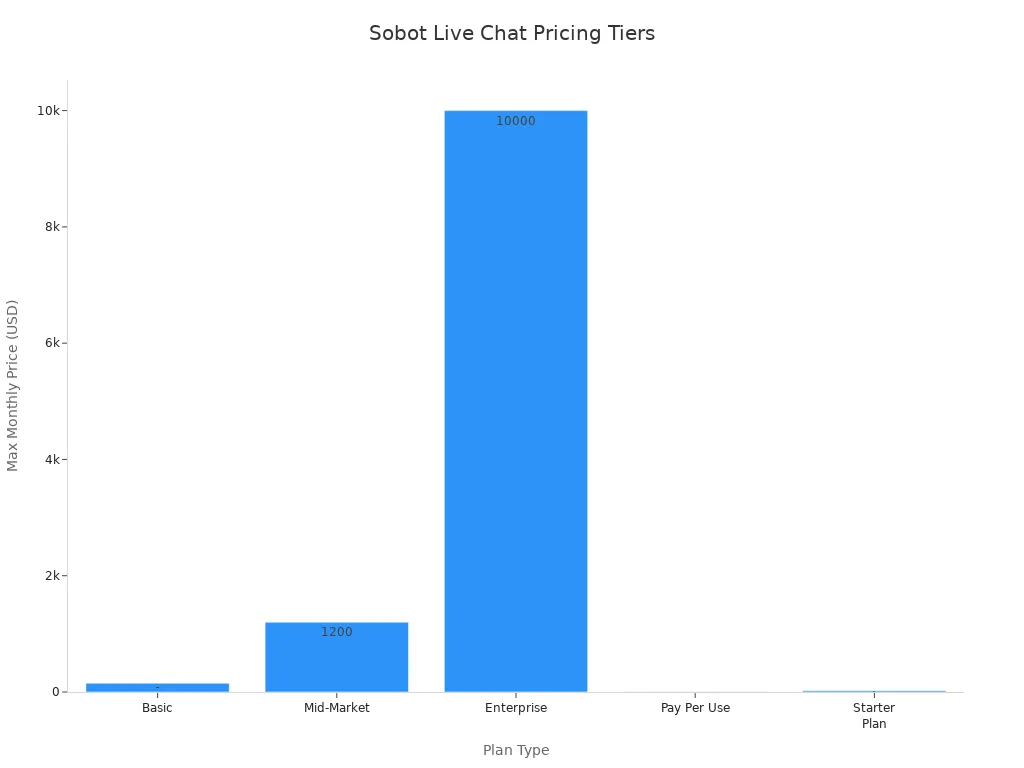Select the 10000 value label
Viewport: 1024px width, 768px height.
[516, 121]
